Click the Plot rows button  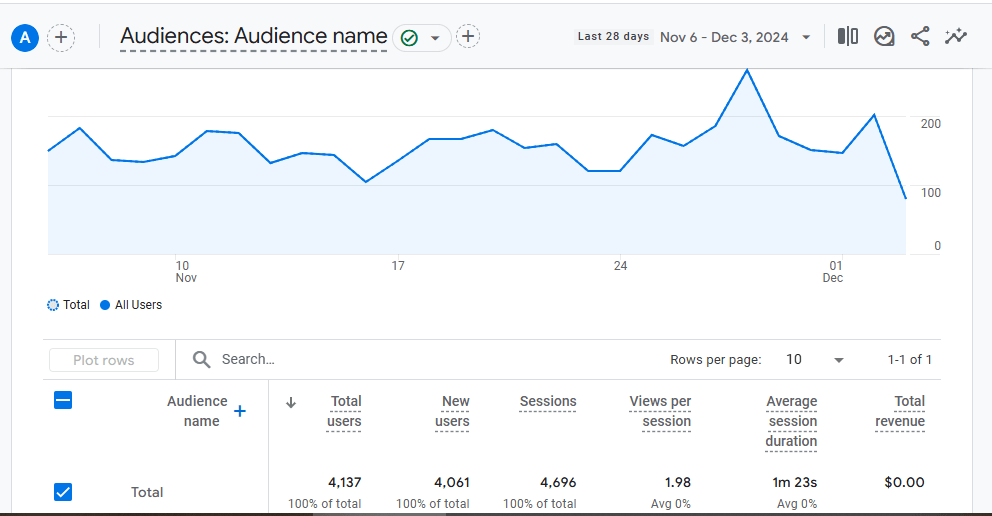click(103, 360)
